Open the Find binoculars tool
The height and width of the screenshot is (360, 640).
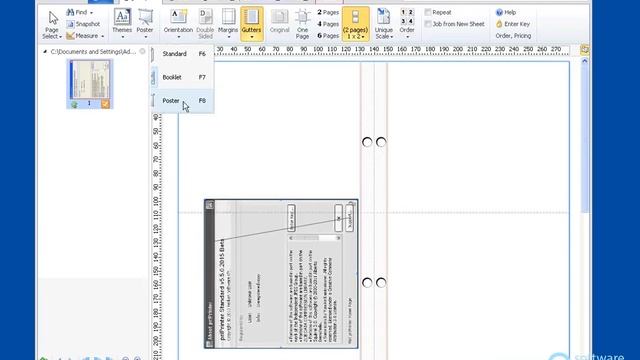[x=70, y=12]
